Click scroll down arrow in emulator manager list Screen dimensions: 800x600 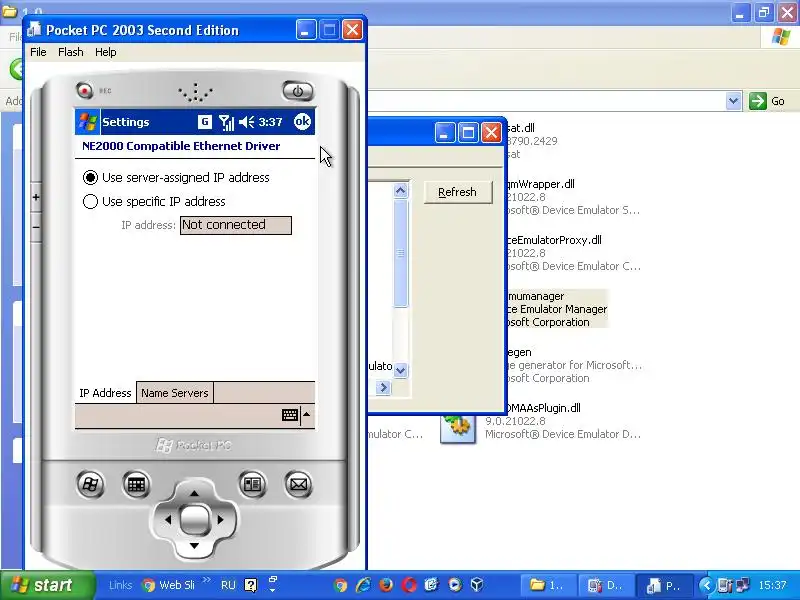401,370
